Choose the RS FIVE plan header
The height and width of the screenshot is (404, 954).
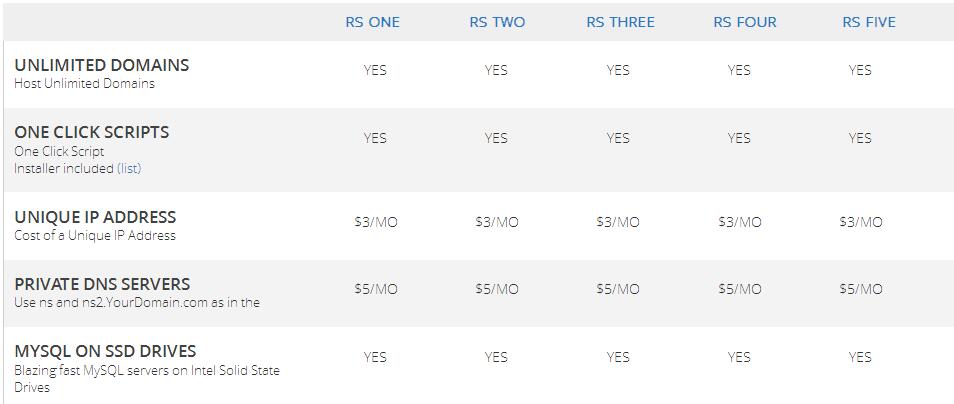[x=867, y=22]
